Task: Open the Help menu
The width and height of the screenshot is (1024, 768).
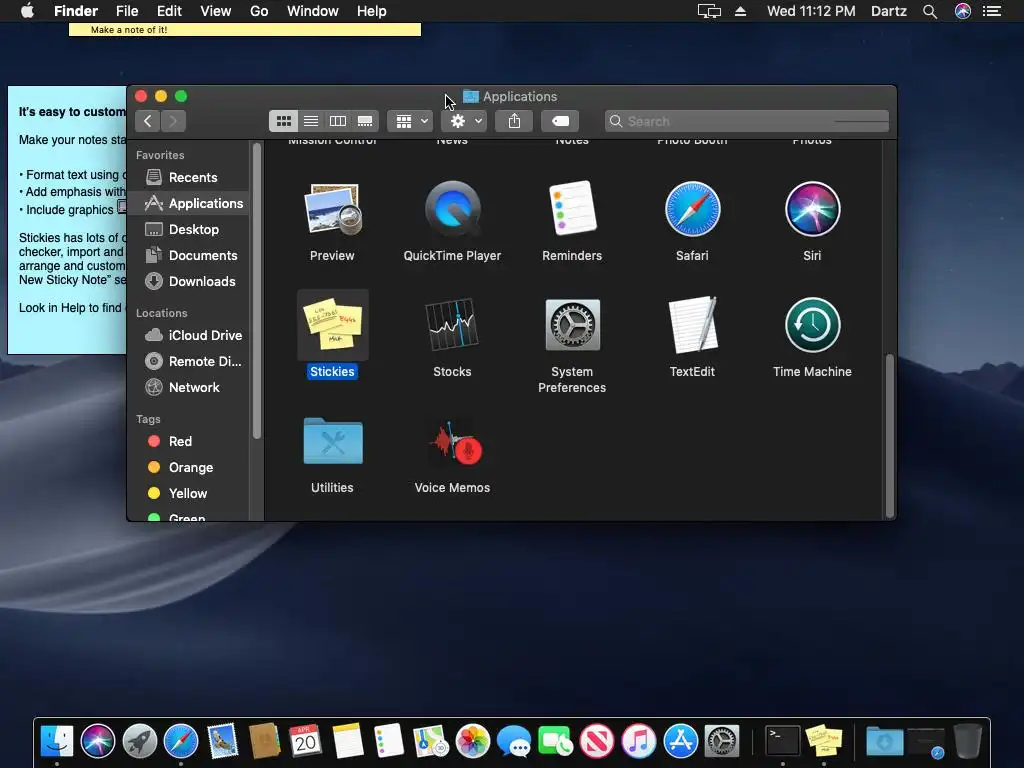Action: (x=372, y=11)
